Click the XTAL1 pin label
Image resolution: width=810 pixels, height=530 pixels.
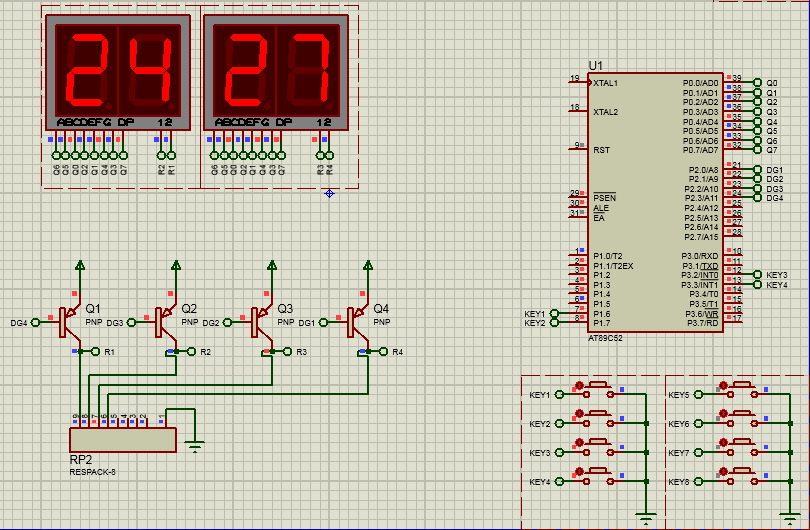[605, 83]
